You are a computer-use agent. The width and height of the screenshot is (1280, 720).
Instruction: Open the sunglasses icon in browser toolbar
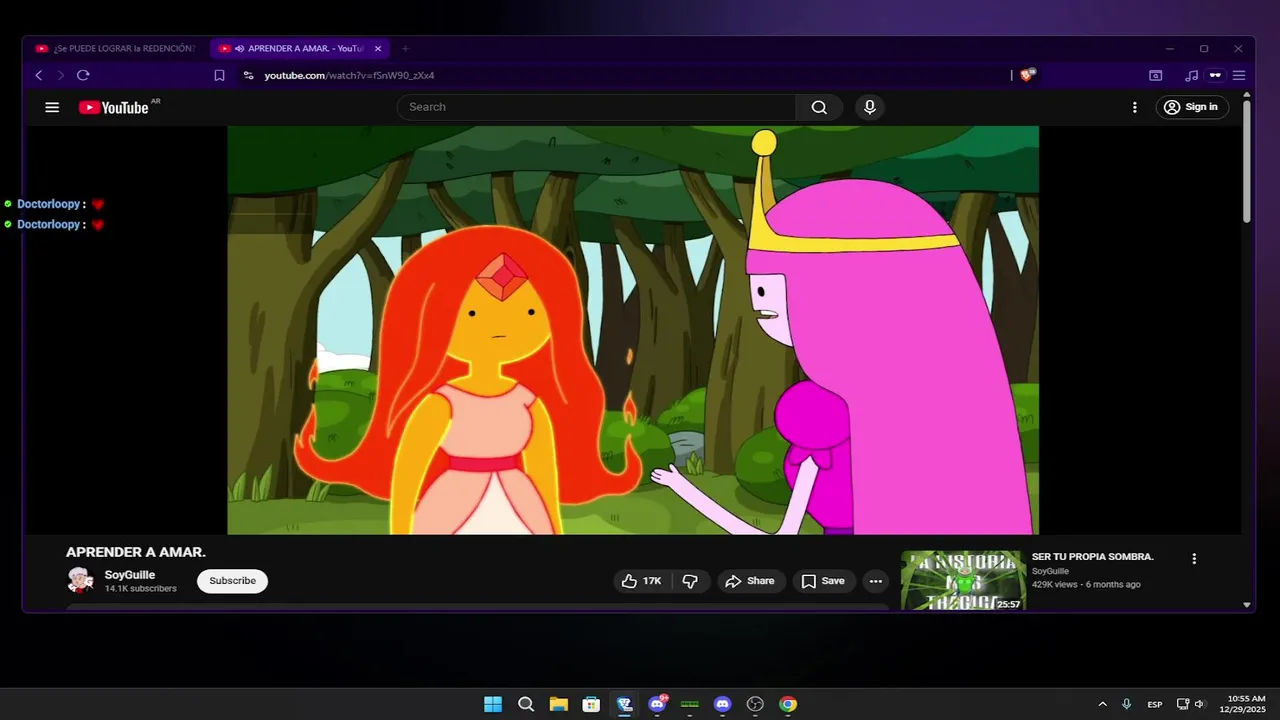click(1215, 75)
